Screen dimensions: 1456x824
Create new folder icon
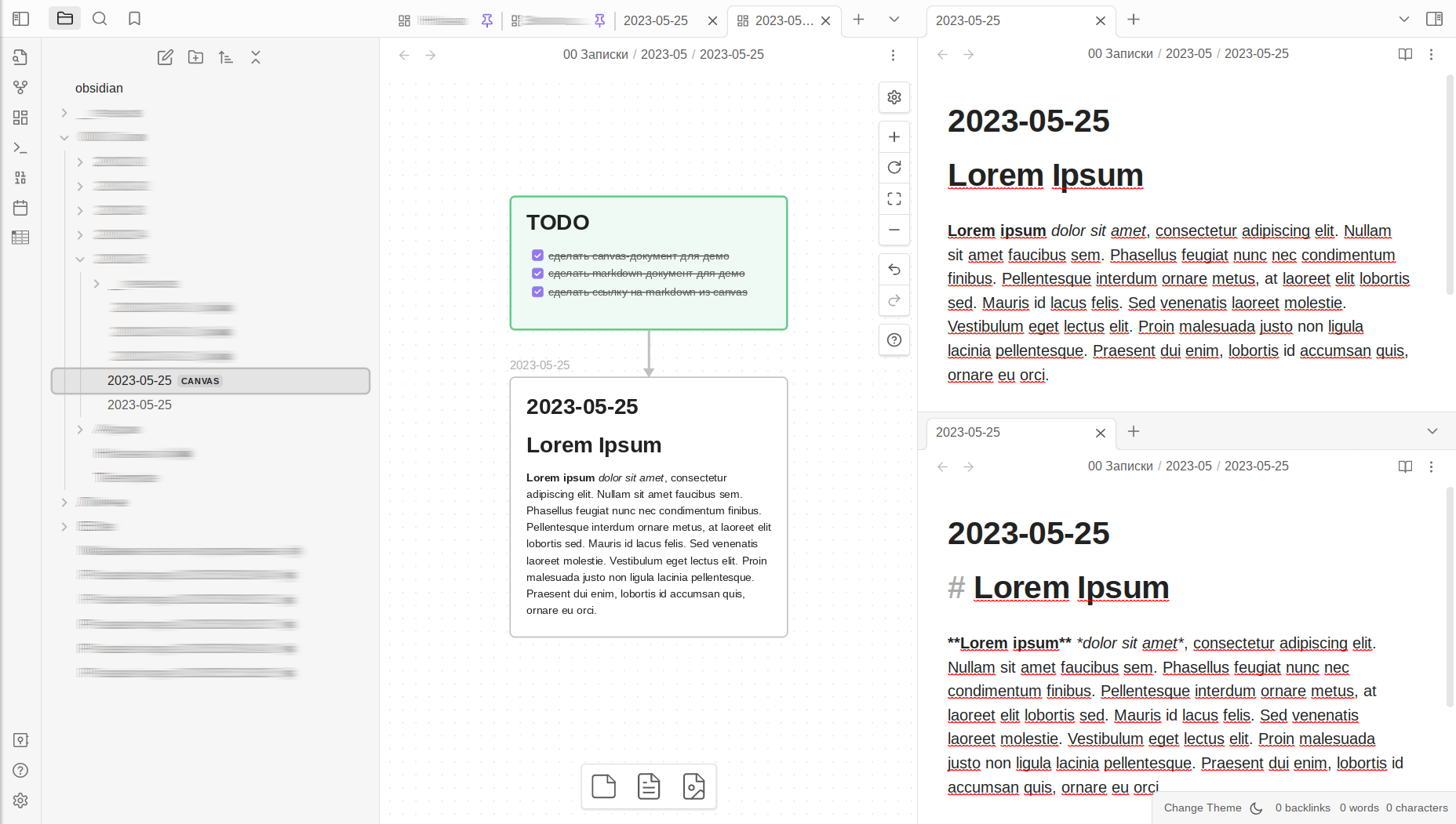(x=195, y=57)
